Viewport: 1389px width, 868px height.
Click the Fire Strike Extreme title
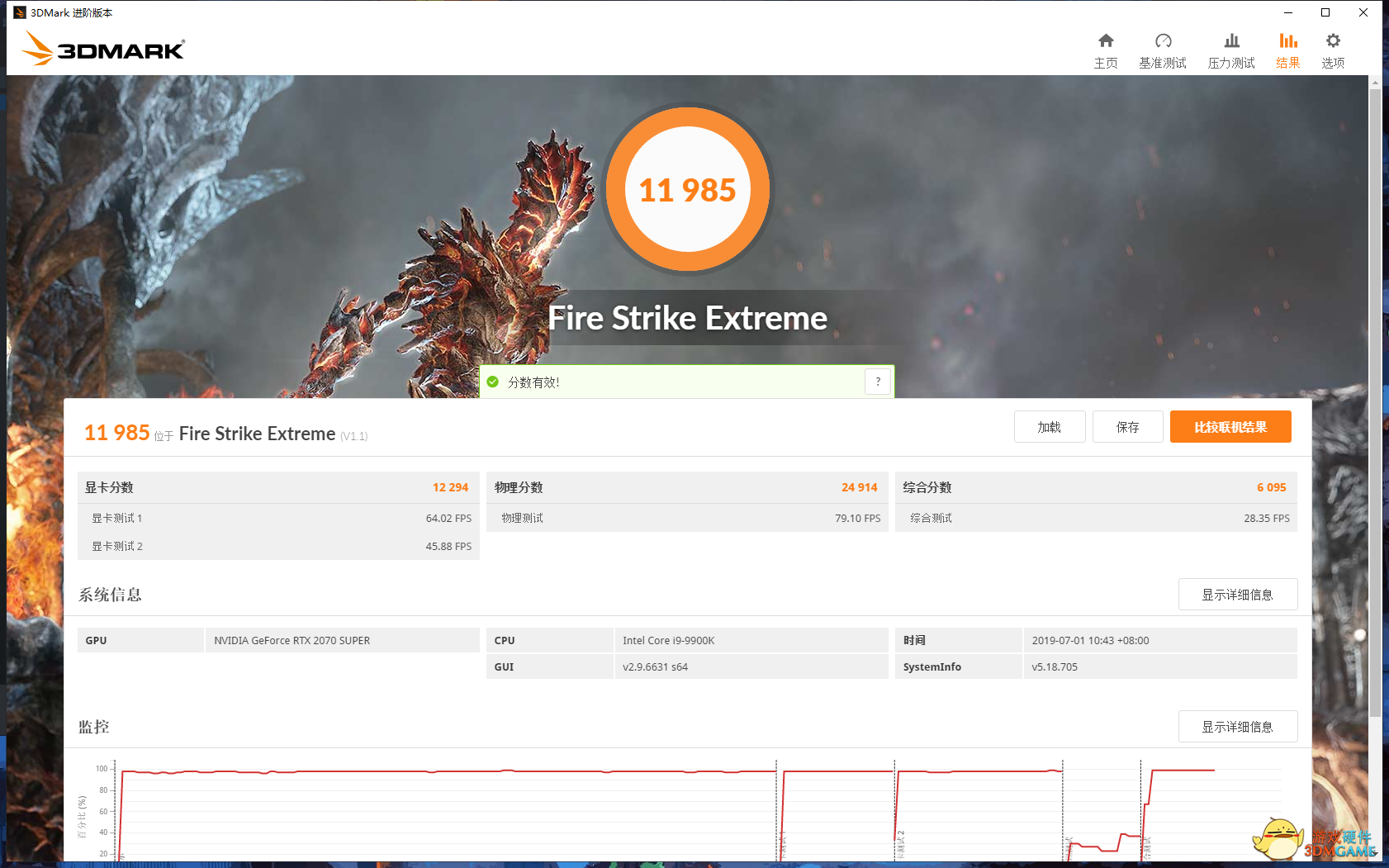(688, 318)
